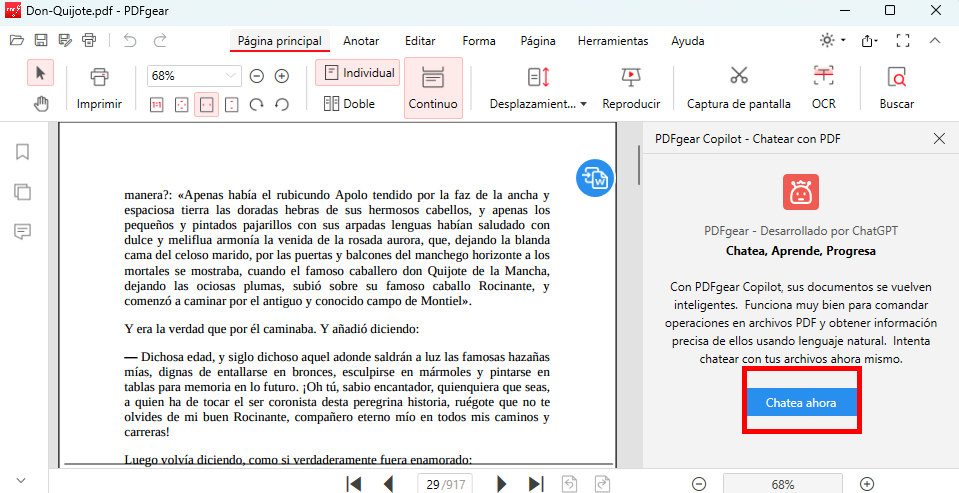Switch to the Anotar tab
This screenshot has height=493, width=959.
pyautogui.click(x=361, y=41)
